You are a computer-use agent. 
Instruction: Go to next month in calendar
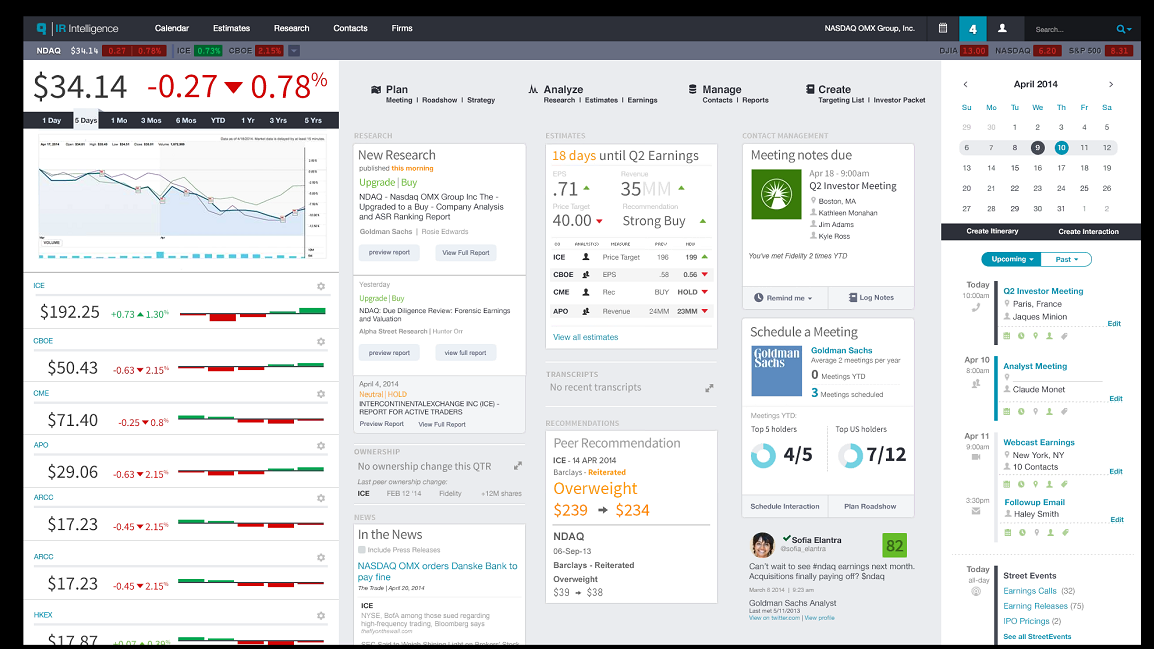click(x=1111, y=85)
